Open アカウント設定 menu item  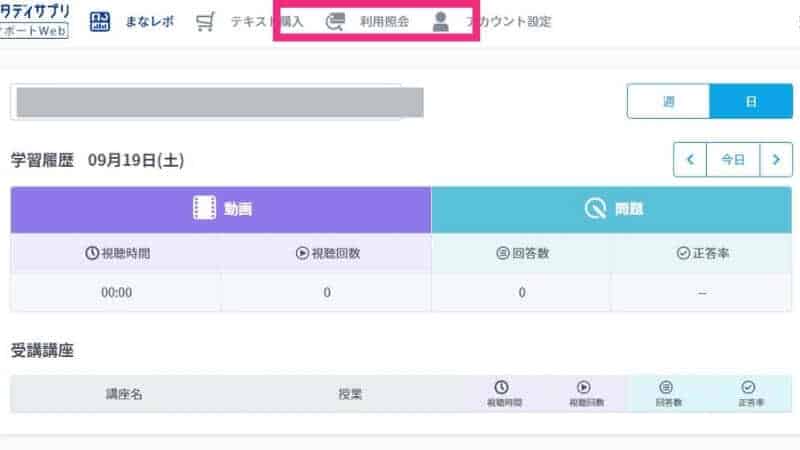(509, 21)
